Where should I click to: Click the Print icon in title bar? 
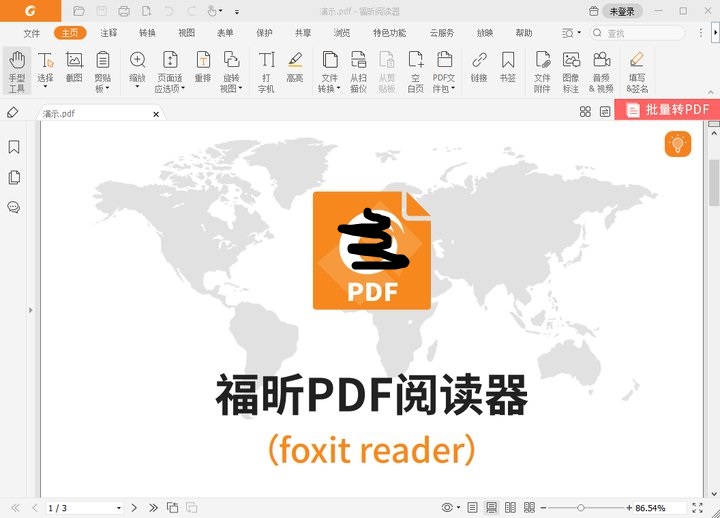[124, 11]
